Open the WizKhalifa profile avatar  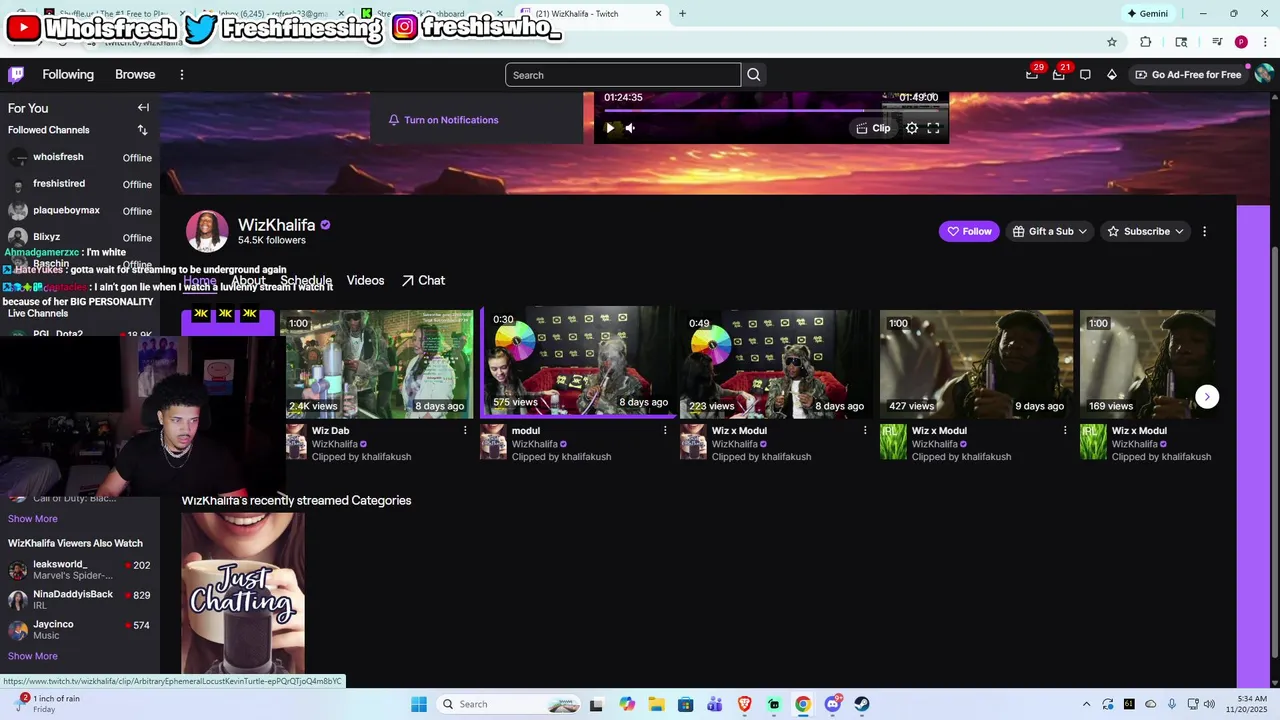[207, 231]
